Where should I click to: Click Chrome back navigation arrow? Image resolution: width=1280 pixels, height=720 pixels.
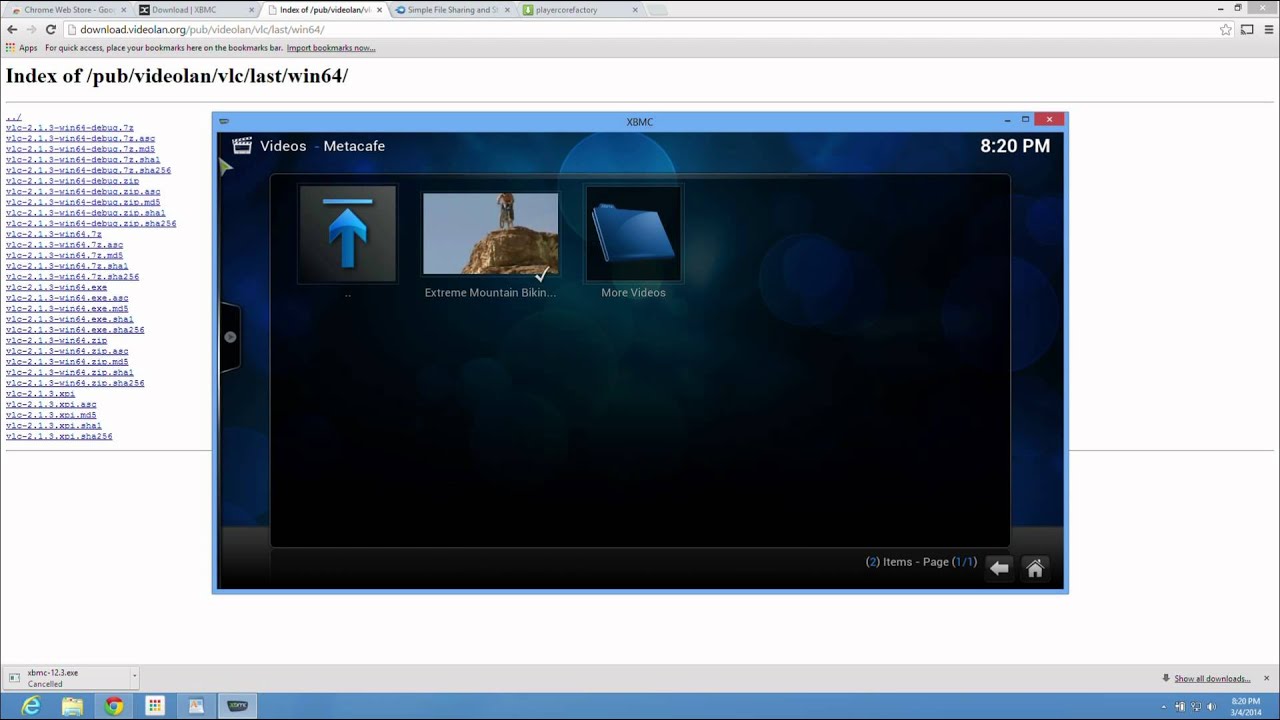tap(12, 30)
